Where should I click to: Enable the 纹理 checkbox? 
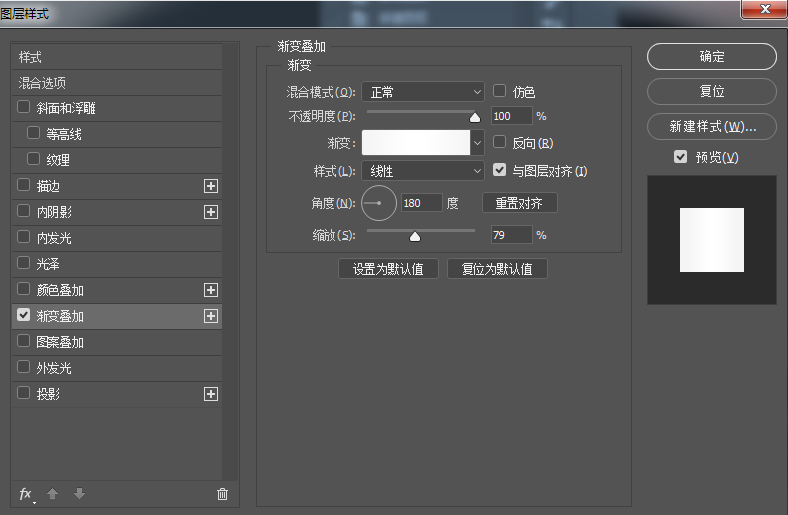[x=33, y=159]
